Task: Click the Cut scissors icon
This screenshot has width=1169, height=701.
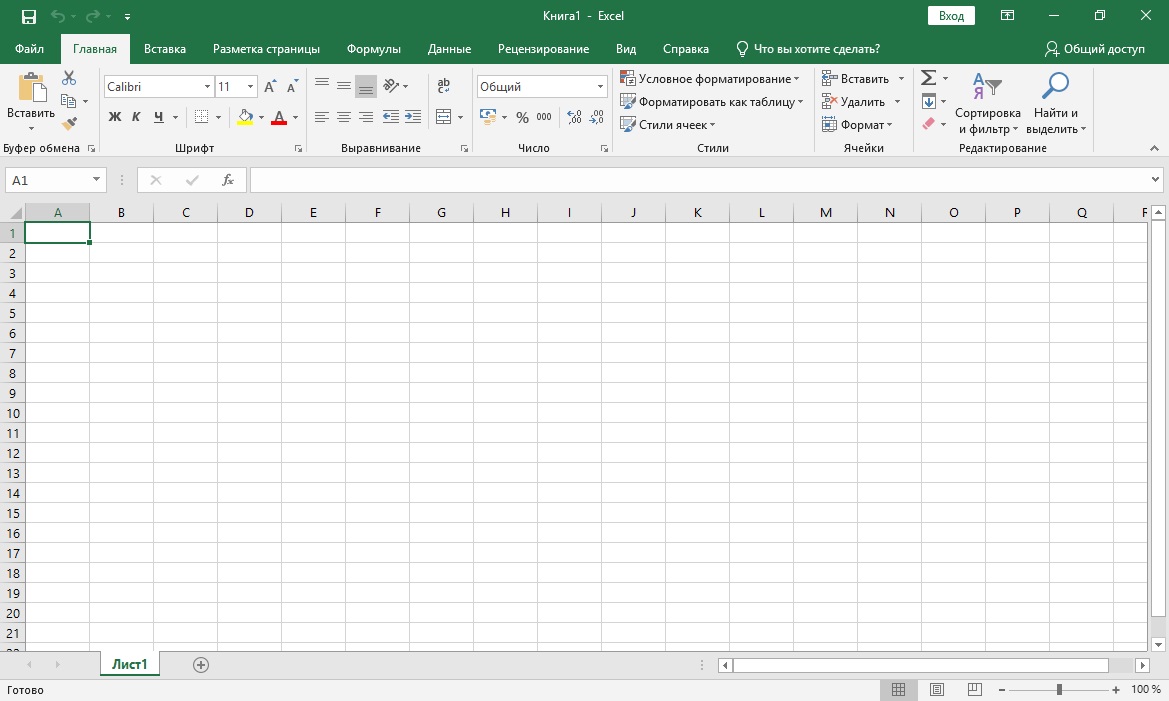Action: click(69, 78)
